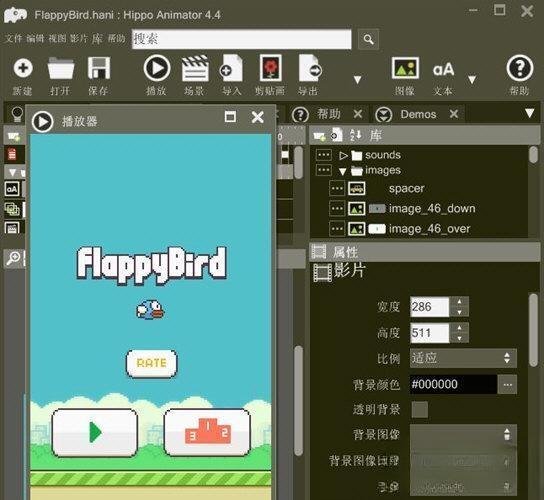Click the lightbulb icon on left tab

17,114
